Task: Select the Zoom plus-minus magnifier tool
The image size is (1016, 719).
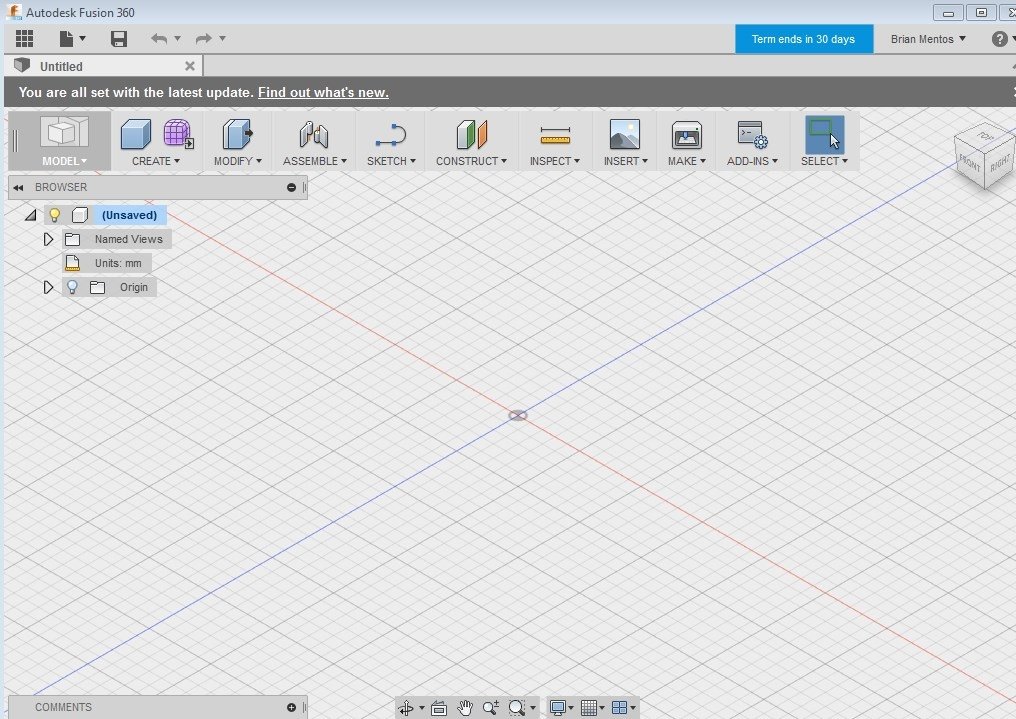Action: pyautogui.click(x=491, y=708)
